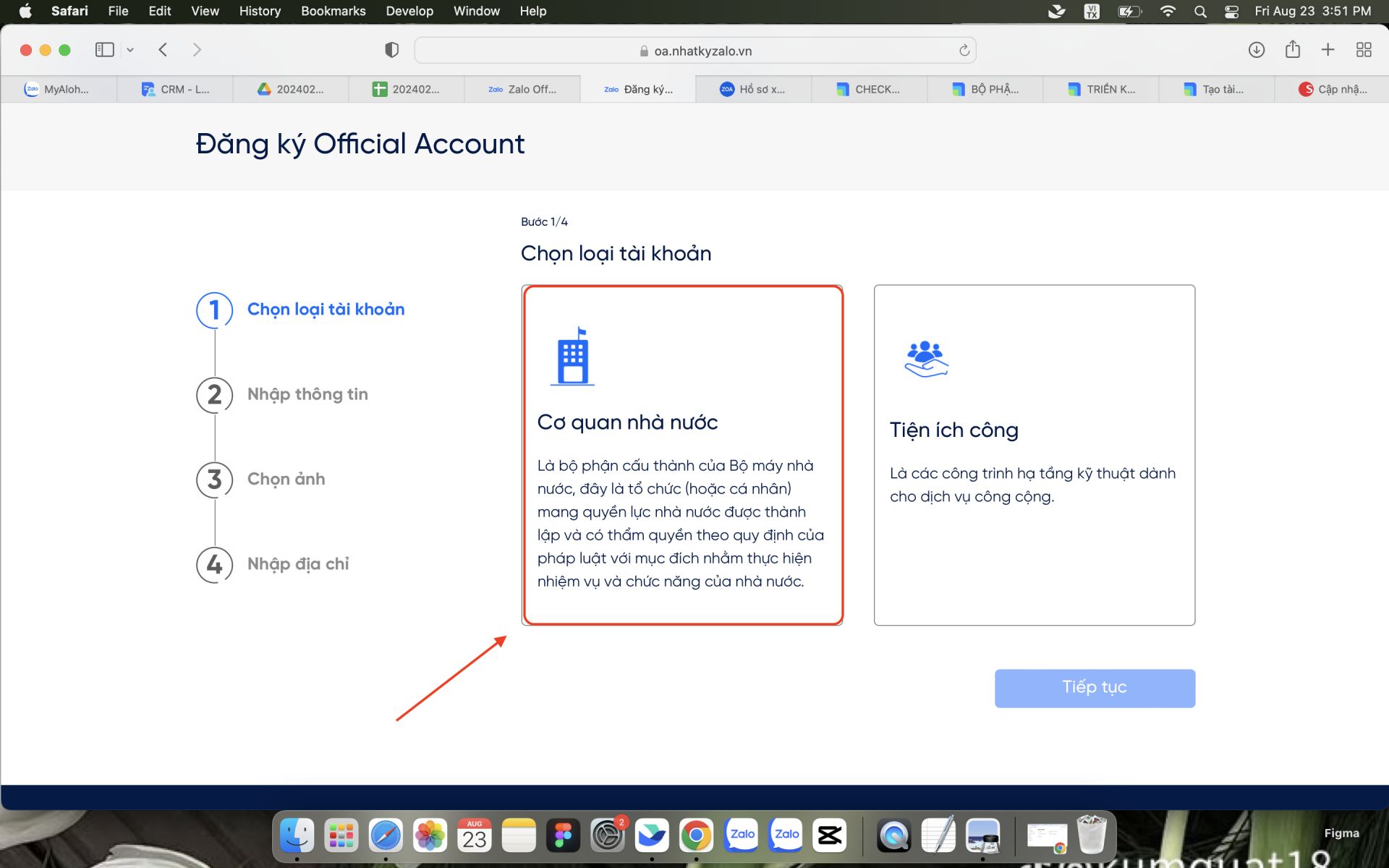Click the Tiếp tục button
This screenshot has height=868, width=1389.
pyautogui.click(x=1094, y=688)
